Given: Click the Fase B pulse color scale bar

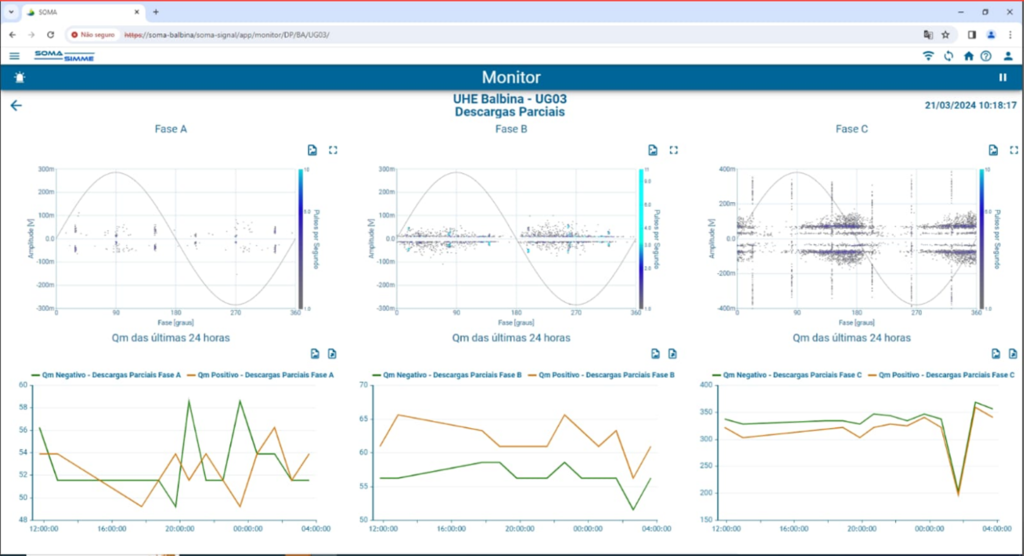Looking at the screenshot, I should click(641, 238).
